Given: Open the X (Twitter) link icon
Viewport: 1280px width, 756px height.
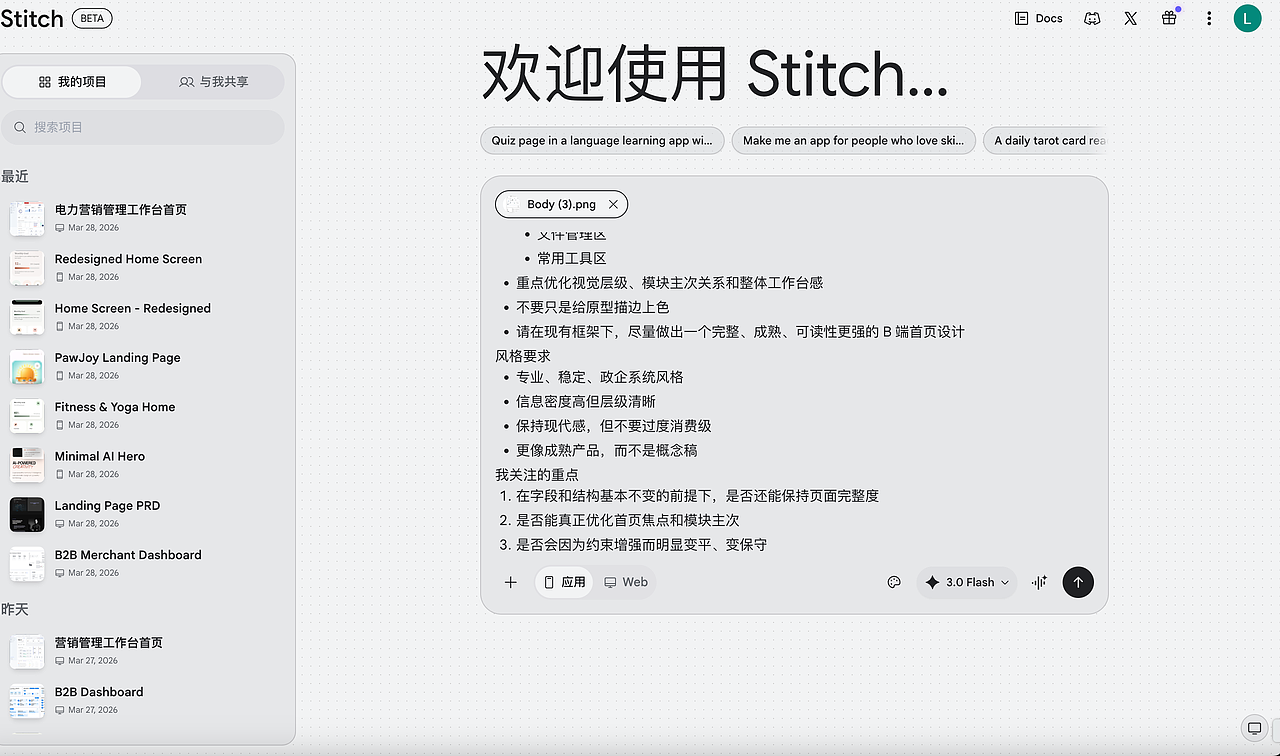Looking at the screenshot, I should pos(1130,18).
